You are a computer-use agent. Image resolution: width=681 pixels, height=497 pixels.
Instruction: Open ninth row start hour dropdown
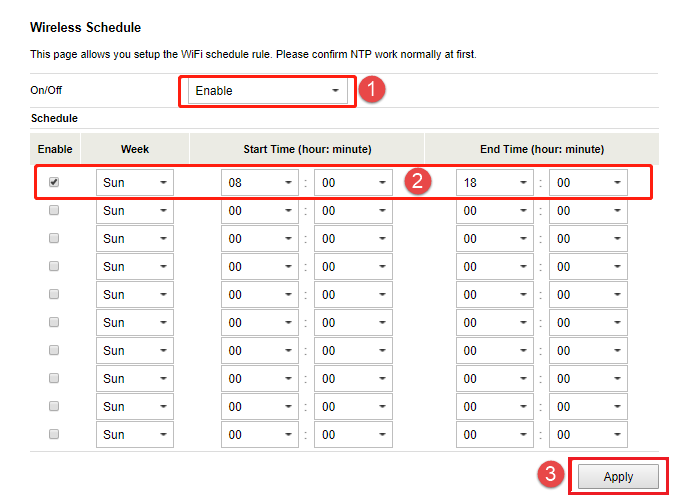(x=260, y=407)
